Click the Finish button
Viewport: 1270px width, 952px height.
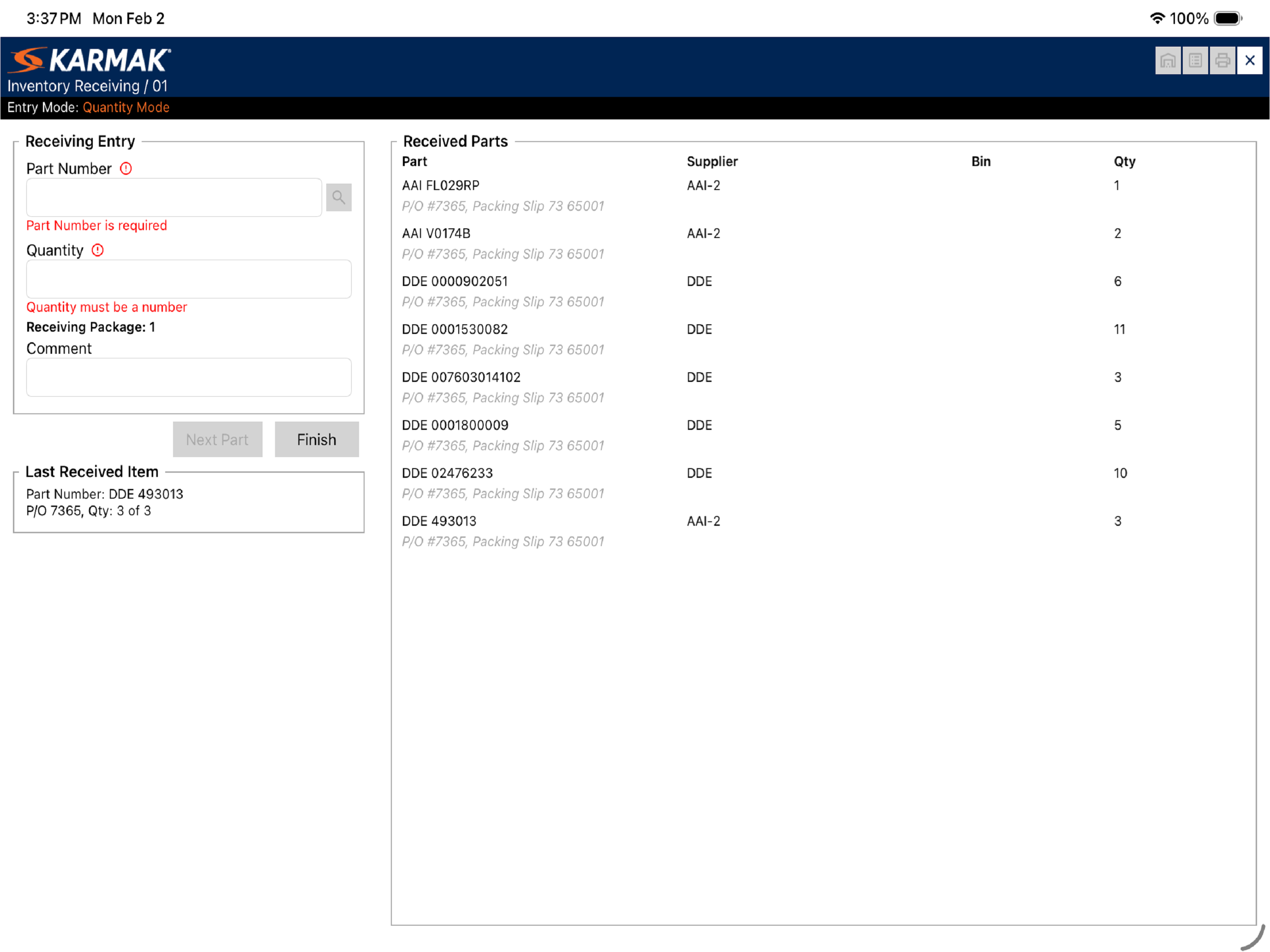click(317, 440)
